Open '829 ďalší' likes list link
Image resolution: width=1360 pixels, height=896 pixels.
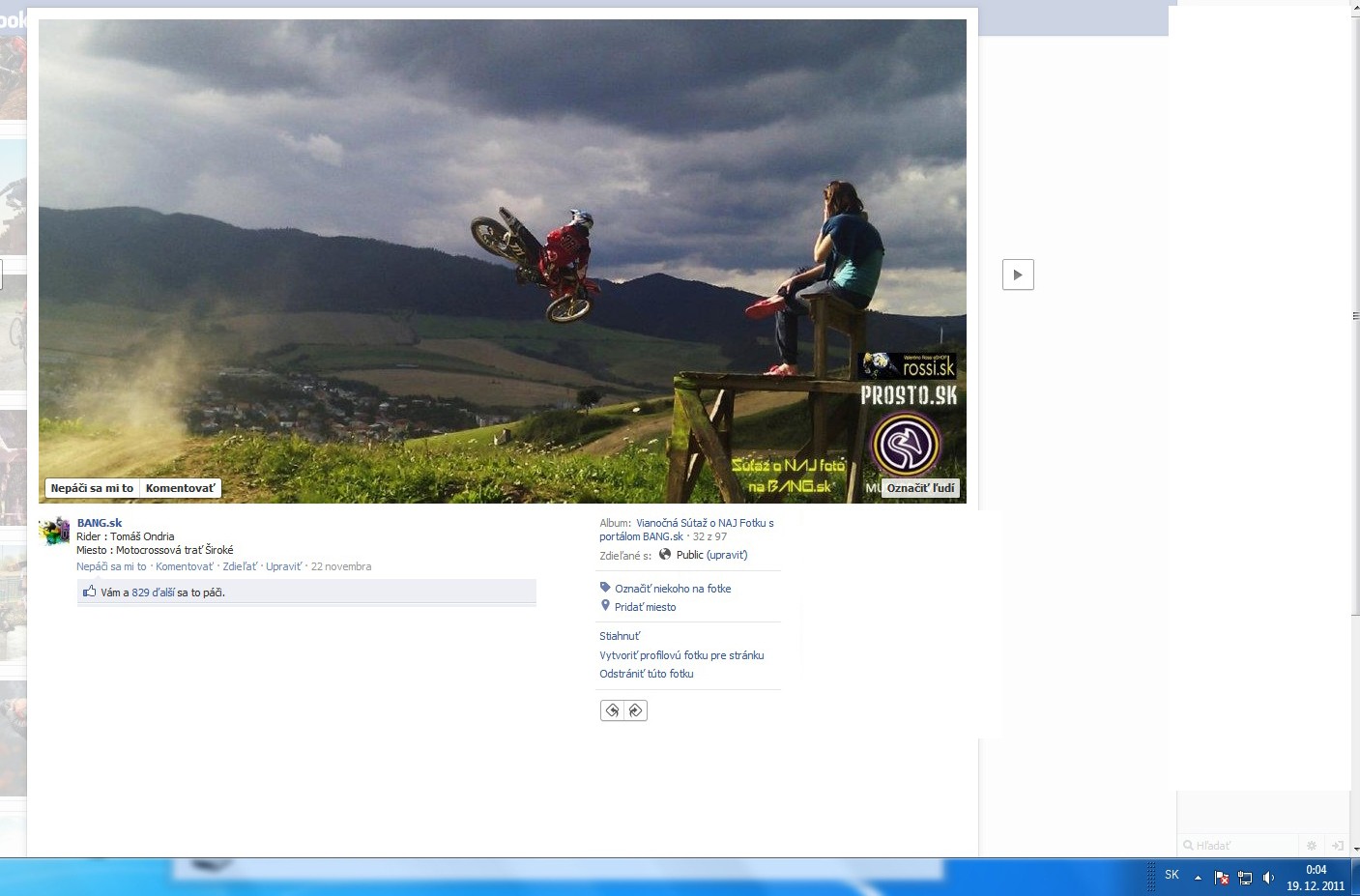click(x=153, y=593)
